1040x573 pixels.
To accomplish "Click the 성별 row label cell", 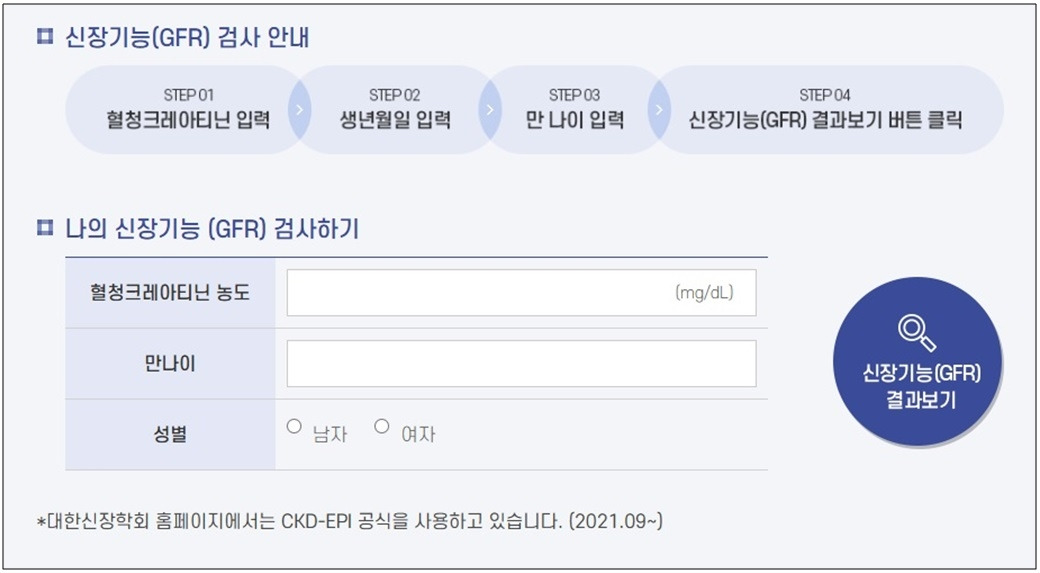I will [x=170, y=435].
